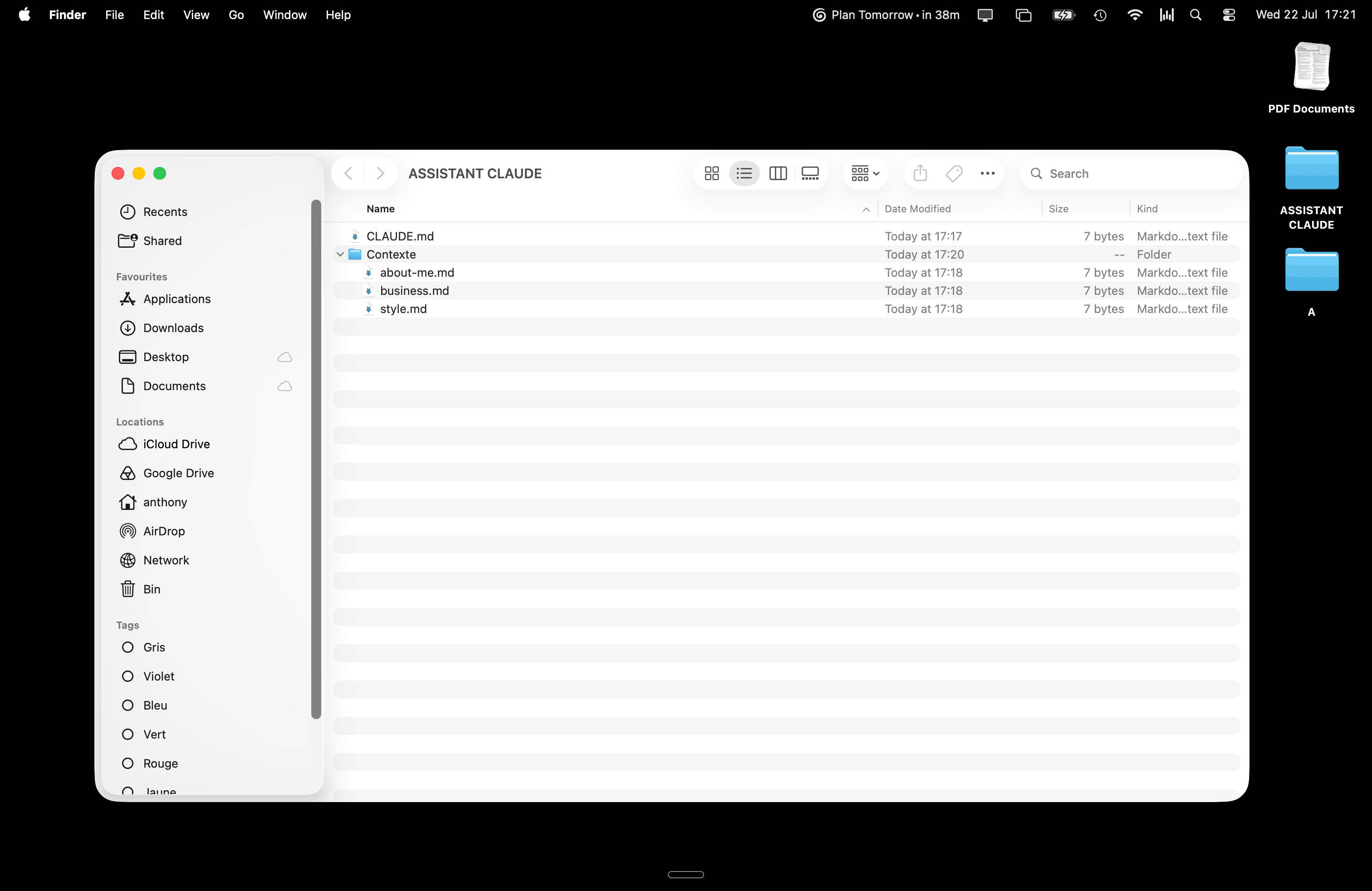This screenshot has width=1372, height=891.
Task: Open the More actions ellipsis menu
Action: [988, 173]
